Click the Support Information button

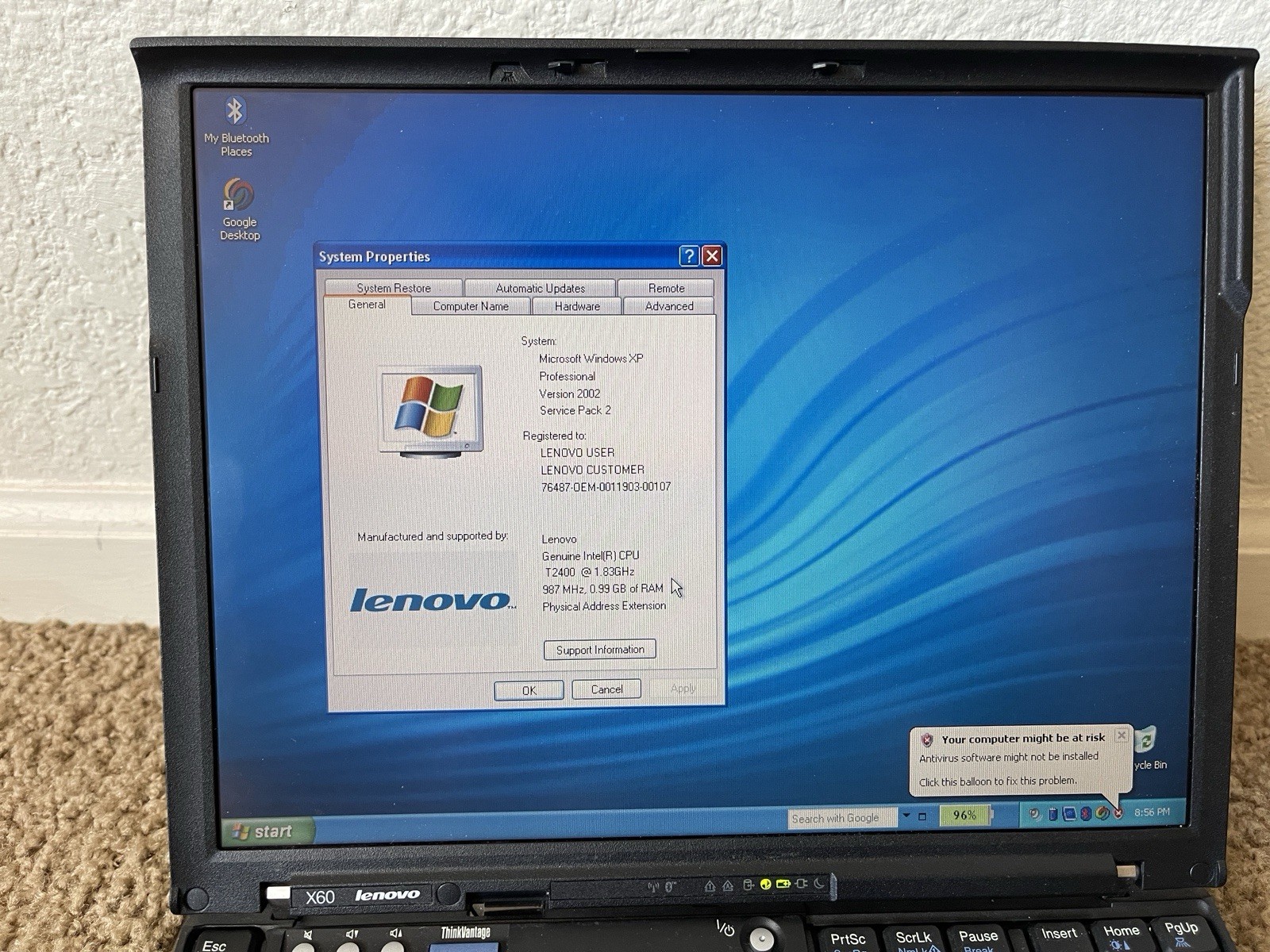pos(600,650)
